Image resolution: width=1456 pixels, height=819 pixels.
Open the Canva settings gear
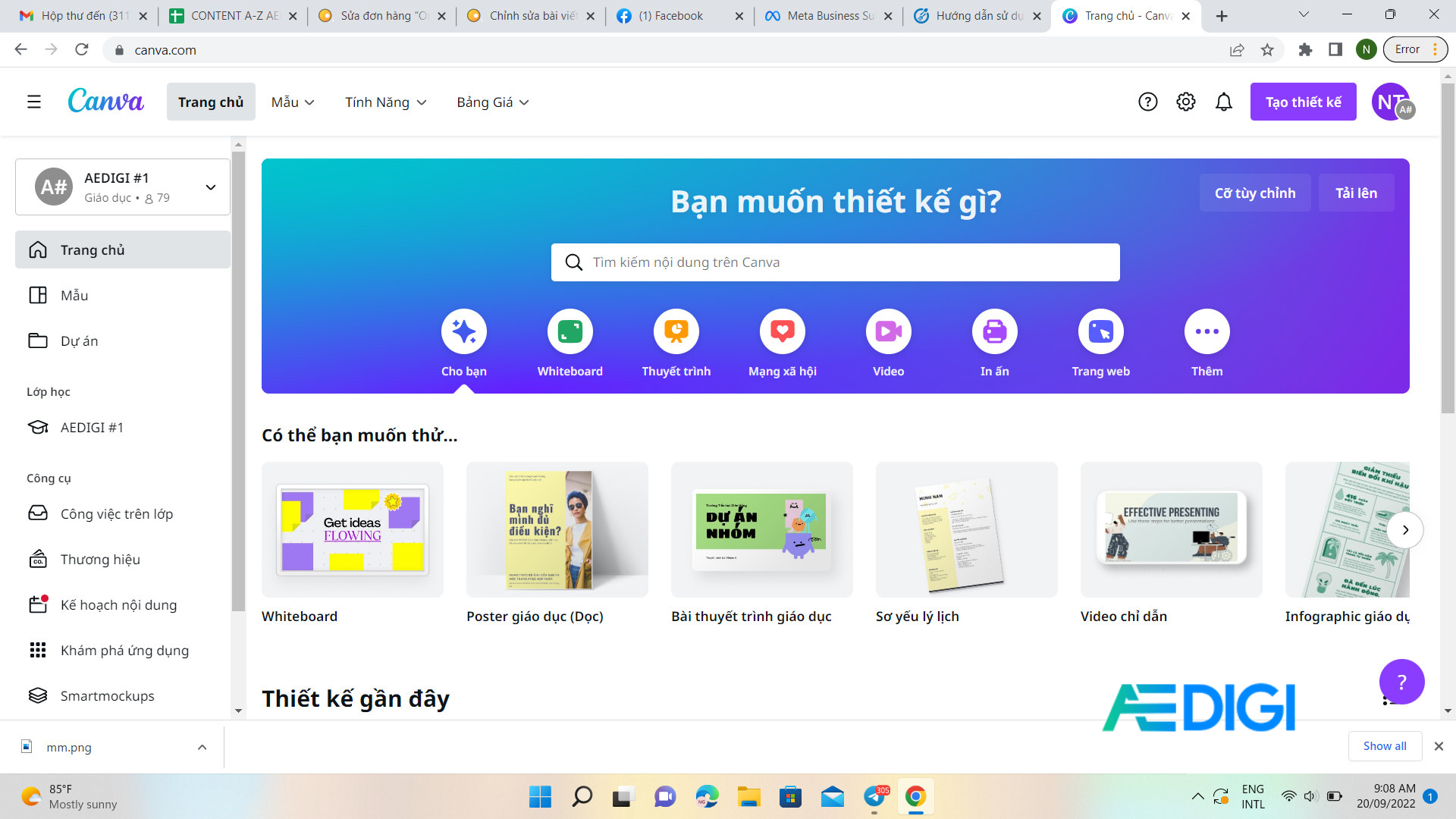pyautogui.click(x=1185, y=102)
